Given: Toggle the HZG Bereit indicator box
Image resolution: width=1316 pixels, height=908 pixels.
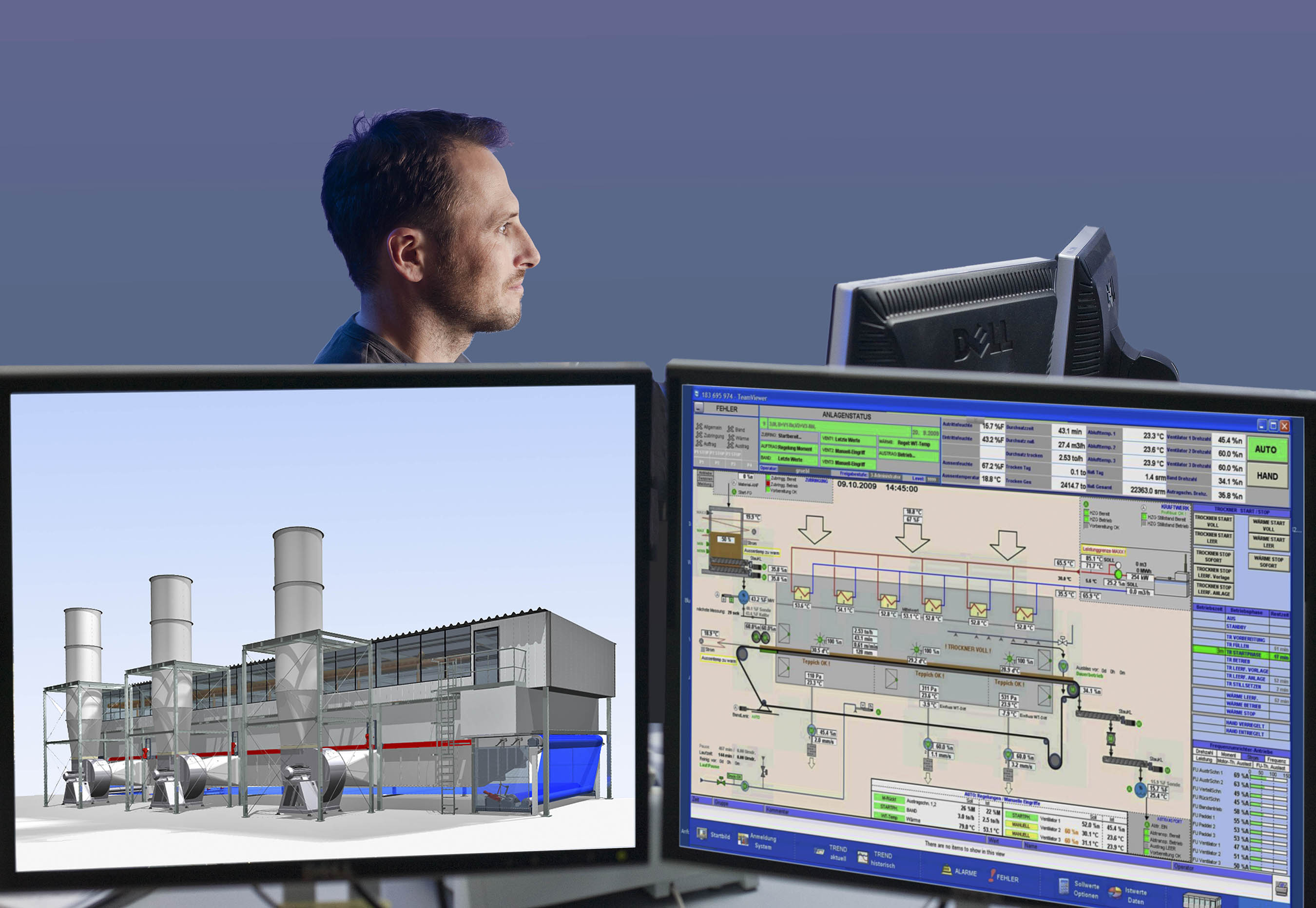Looking at the screenshot, I should (1086, 513).
